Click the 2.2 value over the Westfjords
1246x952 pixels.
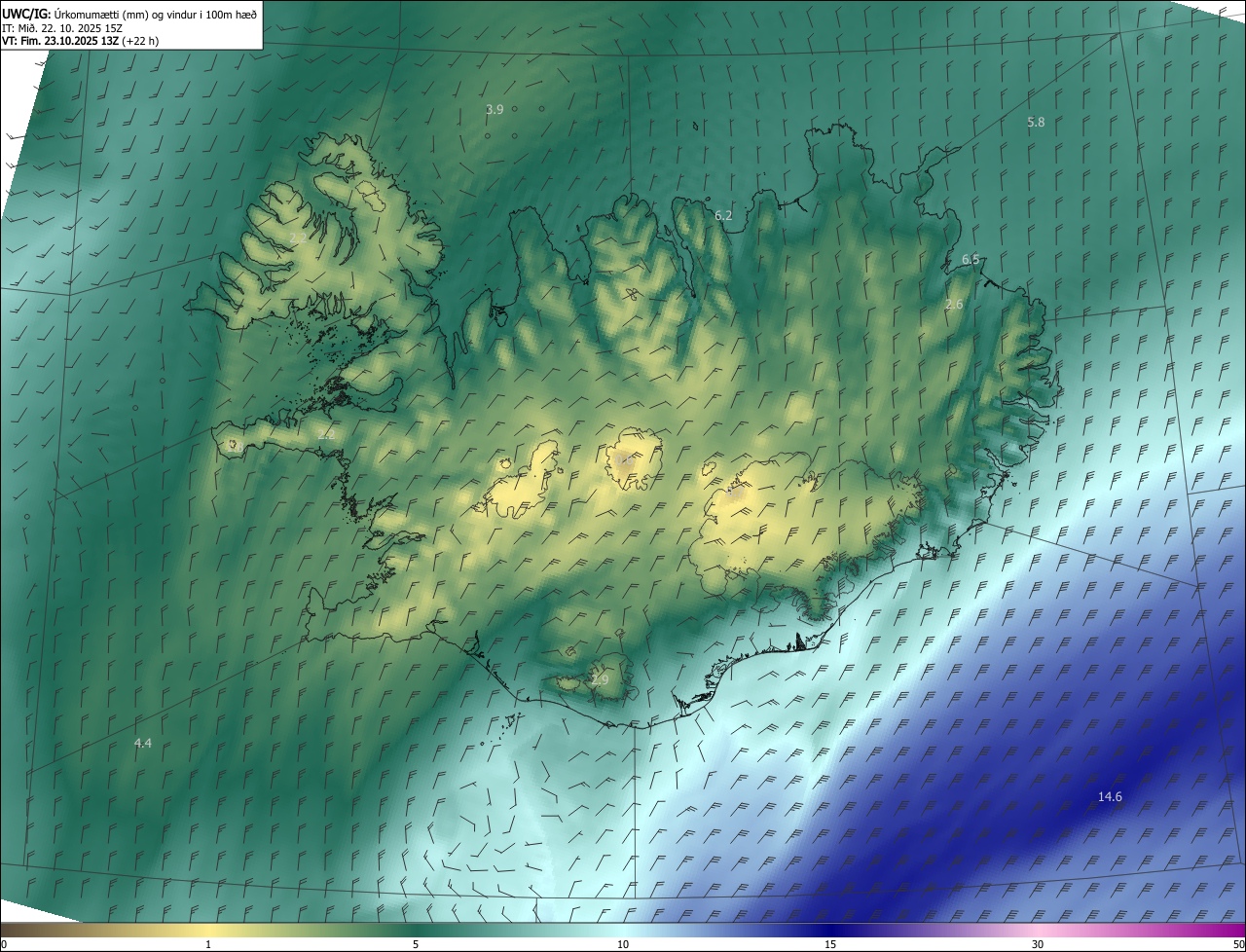tap(298, 238)
